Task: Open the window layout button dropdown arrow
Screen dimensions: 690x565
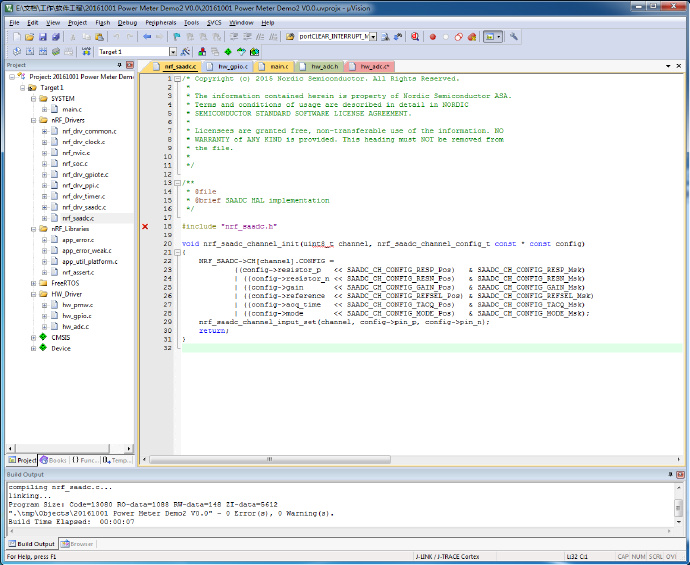Action: click(x=499, y=37)
